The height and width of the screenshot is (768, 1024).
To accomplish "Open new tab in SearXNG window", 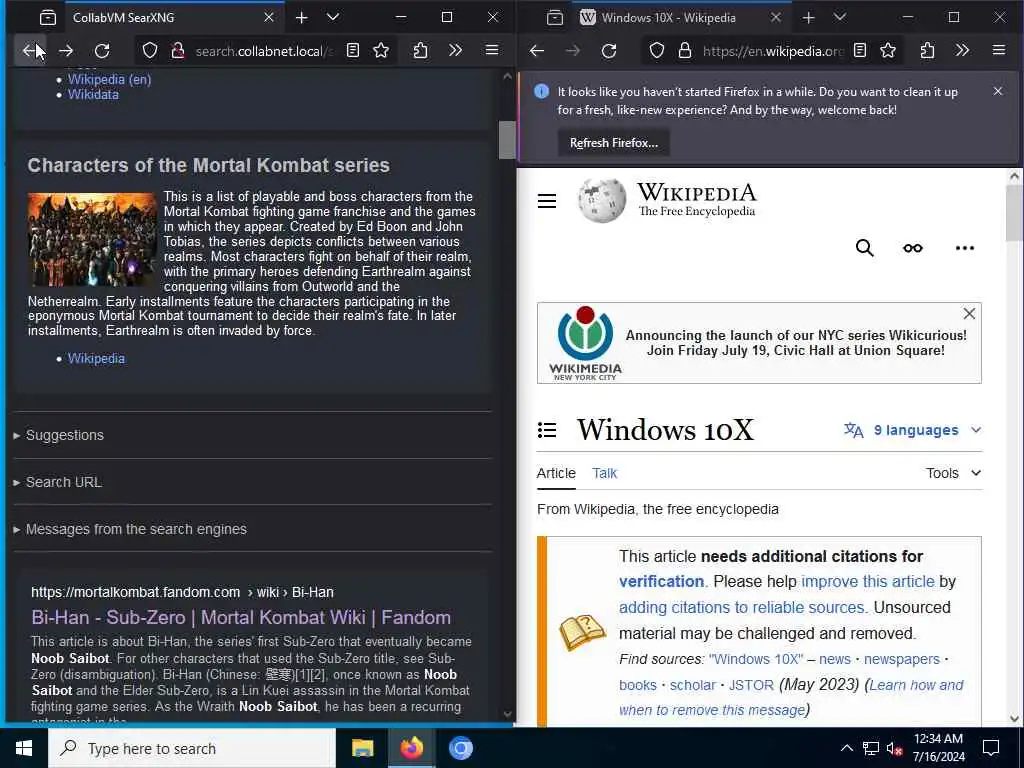I will [x=301, y=18].
